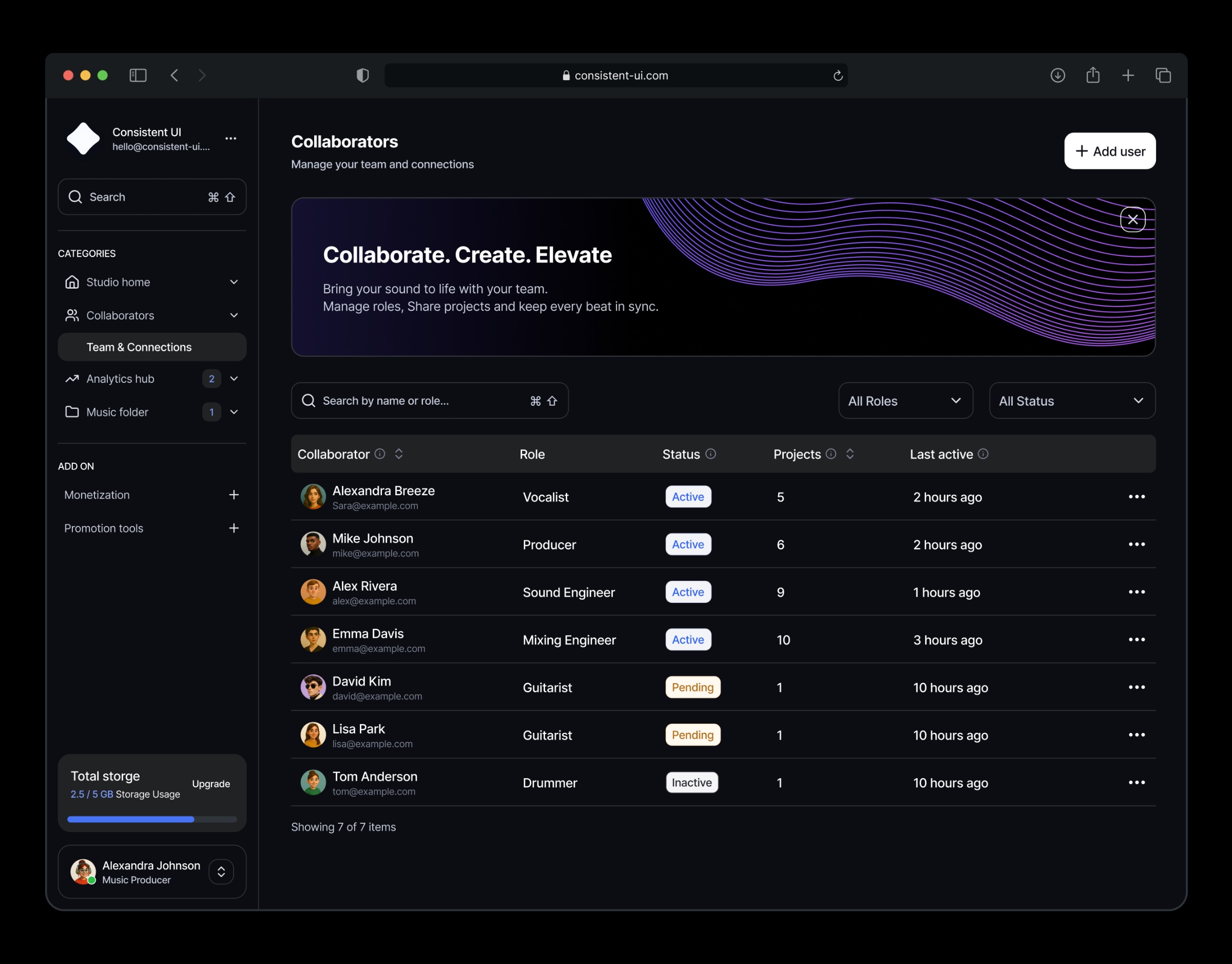This screenshot has width=1232, height=964.
Task: Open workspace options next to Consistent UI
Action: point(230,138)
